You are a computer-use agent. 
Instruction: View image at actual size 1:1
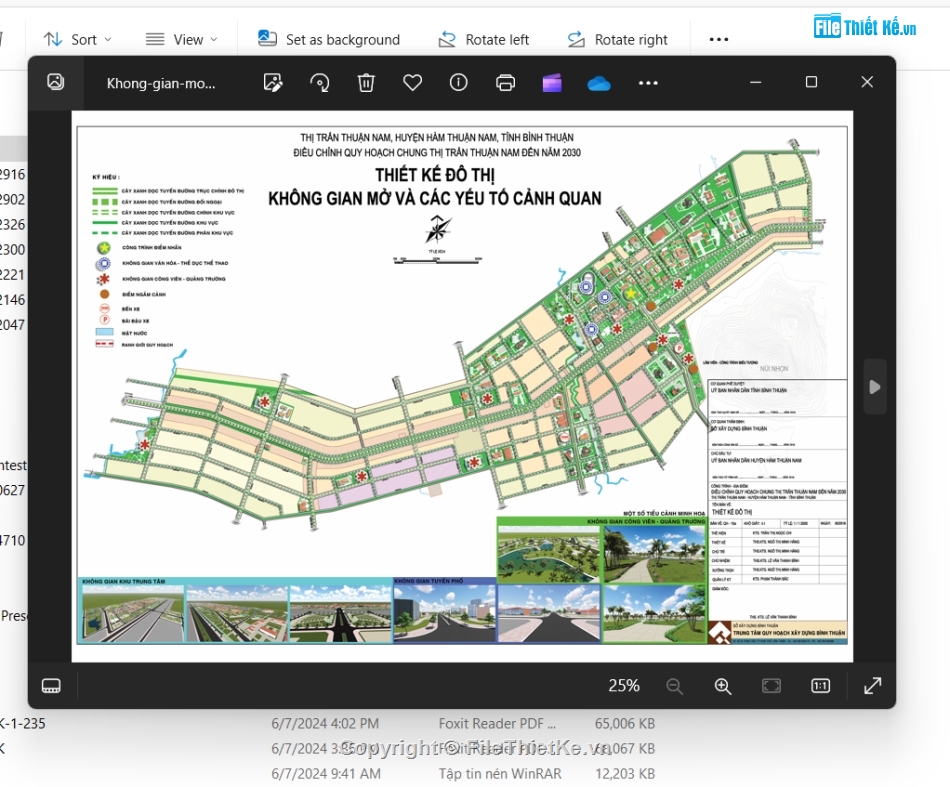pos(820,686)
